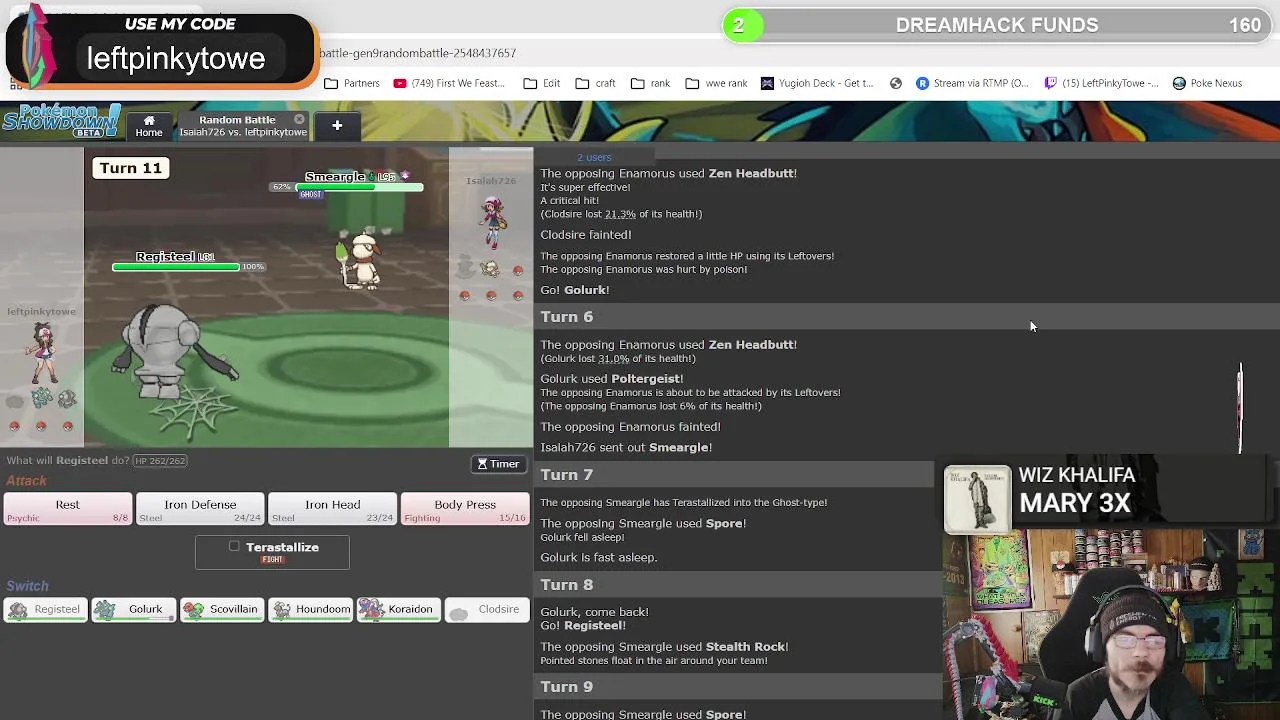Click the leftpinkytowe trainer avatar
The height and width of the screenshot is (720, 1280).
tap(42, 353)
